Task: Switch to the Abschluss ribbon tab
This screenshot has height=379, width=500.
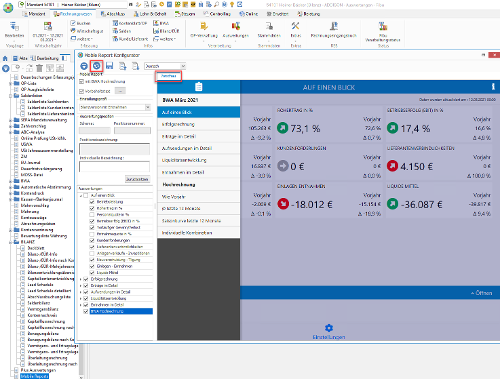Action: pyautogui.click(x=113, y=14)
